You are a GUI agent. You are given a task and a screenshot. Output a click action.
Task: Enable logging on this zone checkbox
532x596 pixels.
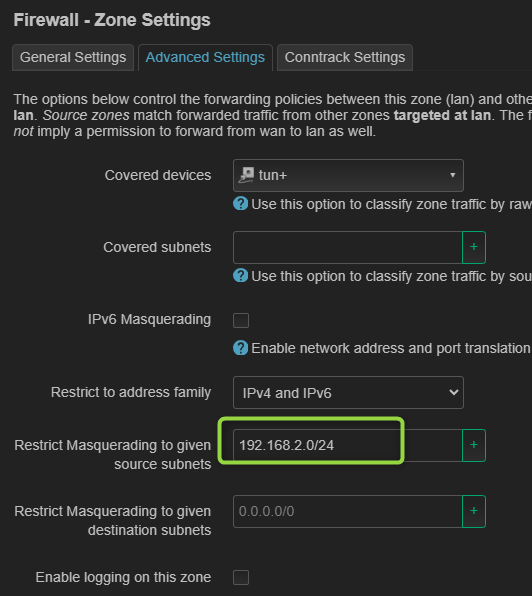click(241, 577)
